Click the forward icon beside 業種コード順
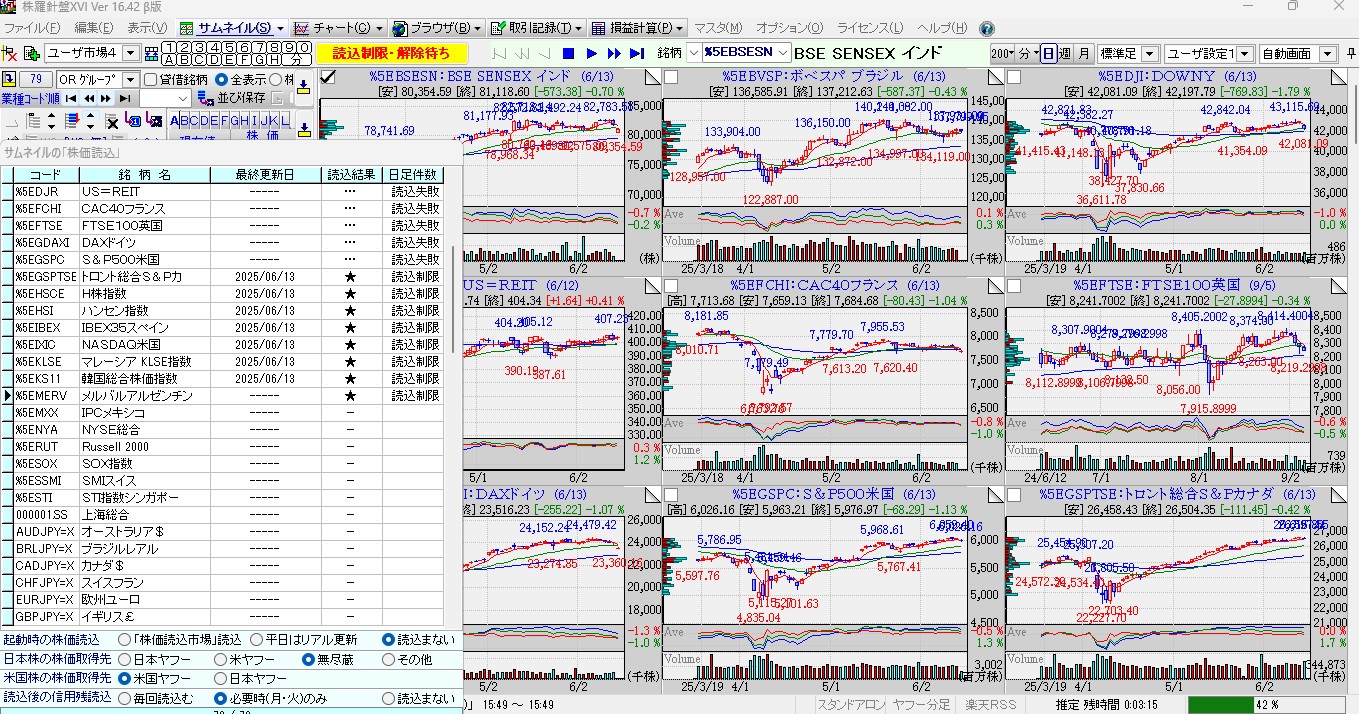 (x=106, y=98)
